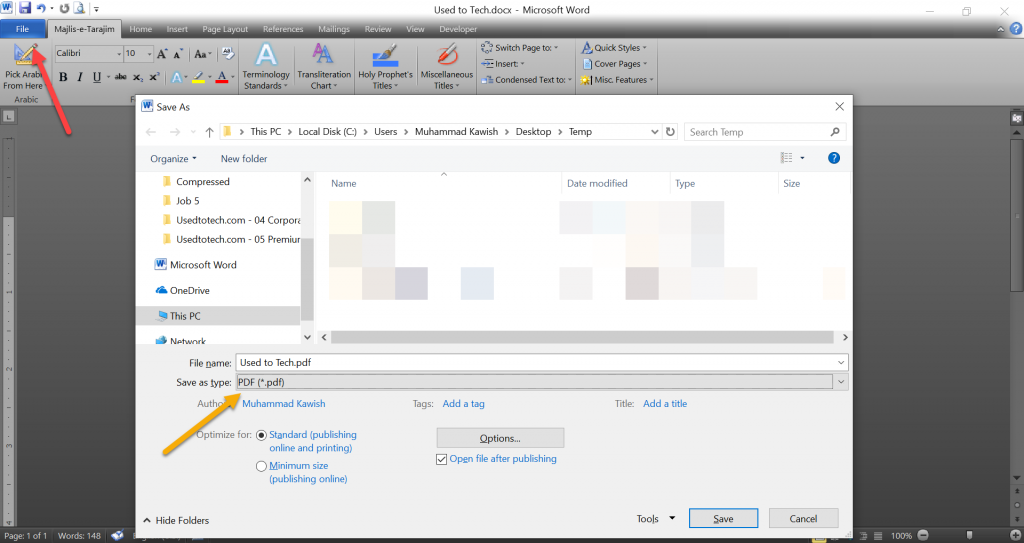Open the Organize dropdown menu
1024x543 pixels.
[x=173, y=159]
